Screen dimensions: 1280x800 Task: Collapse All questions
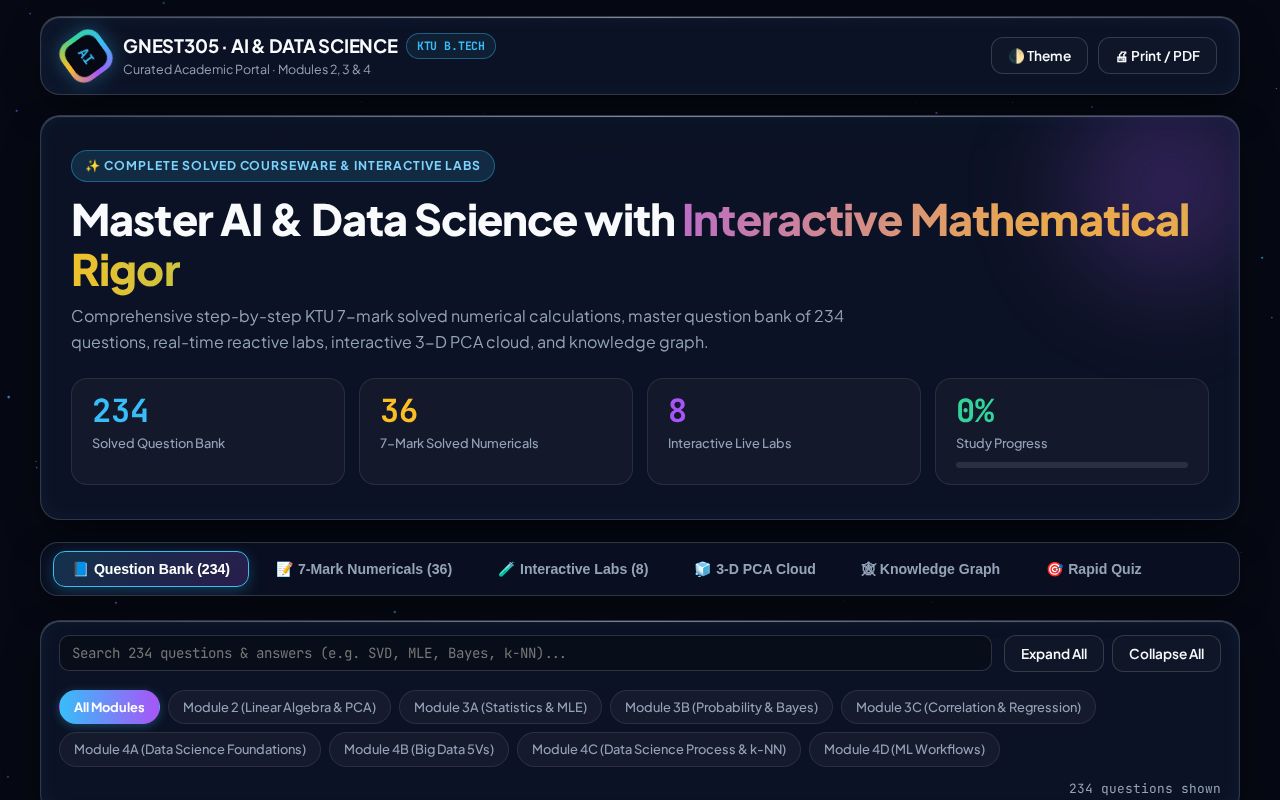1166,654
